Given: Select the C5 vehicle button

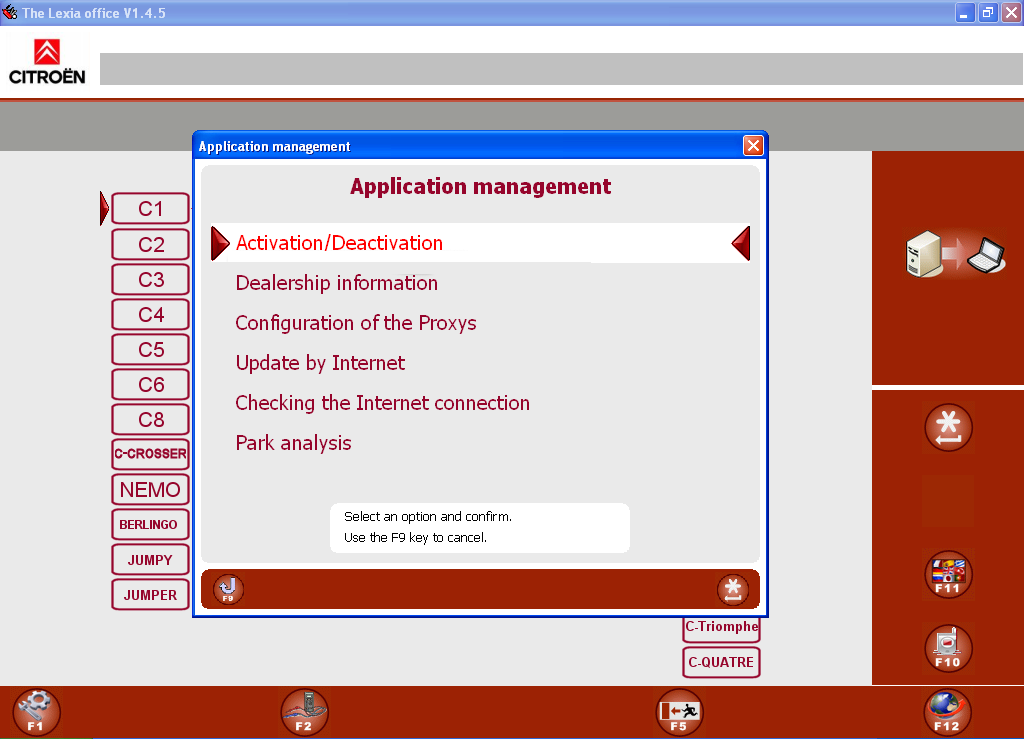Looking at the screenshot, I should [151, 349].
